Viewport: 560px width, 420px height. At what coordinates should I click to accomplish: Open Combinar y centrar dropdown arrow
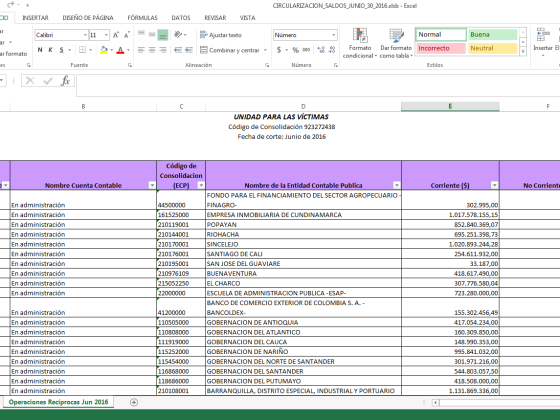coord(265,50)
